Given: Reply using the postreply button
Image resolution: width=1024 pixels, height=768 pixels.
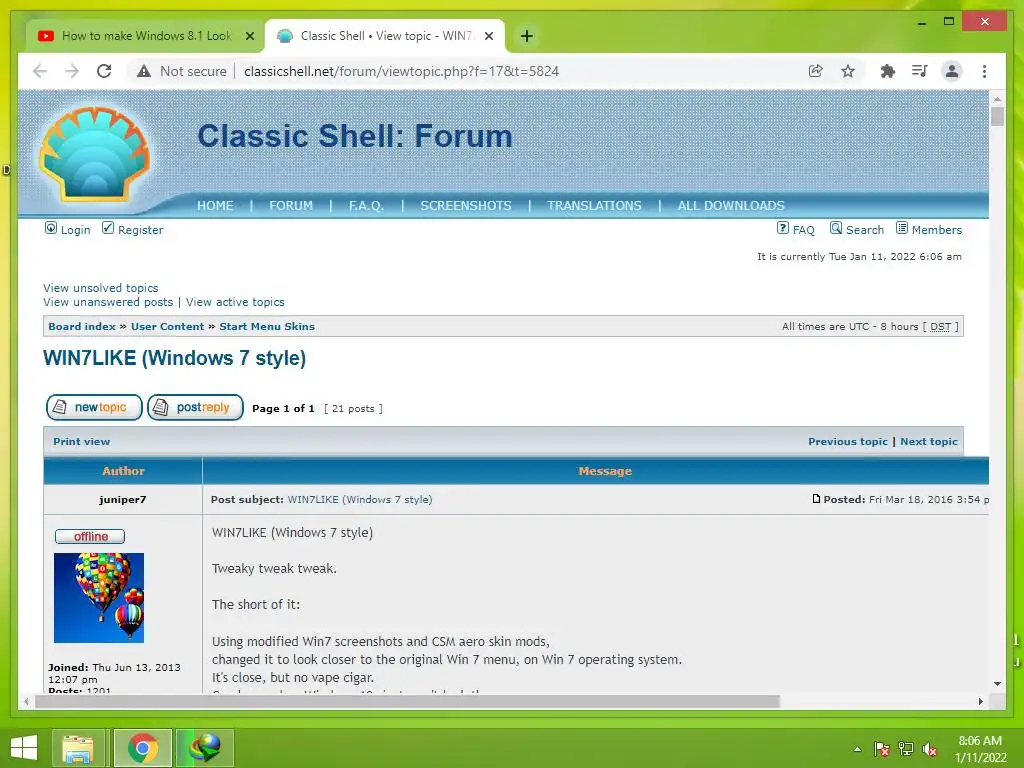Looking at the screenshot, I should click(195, 408).
